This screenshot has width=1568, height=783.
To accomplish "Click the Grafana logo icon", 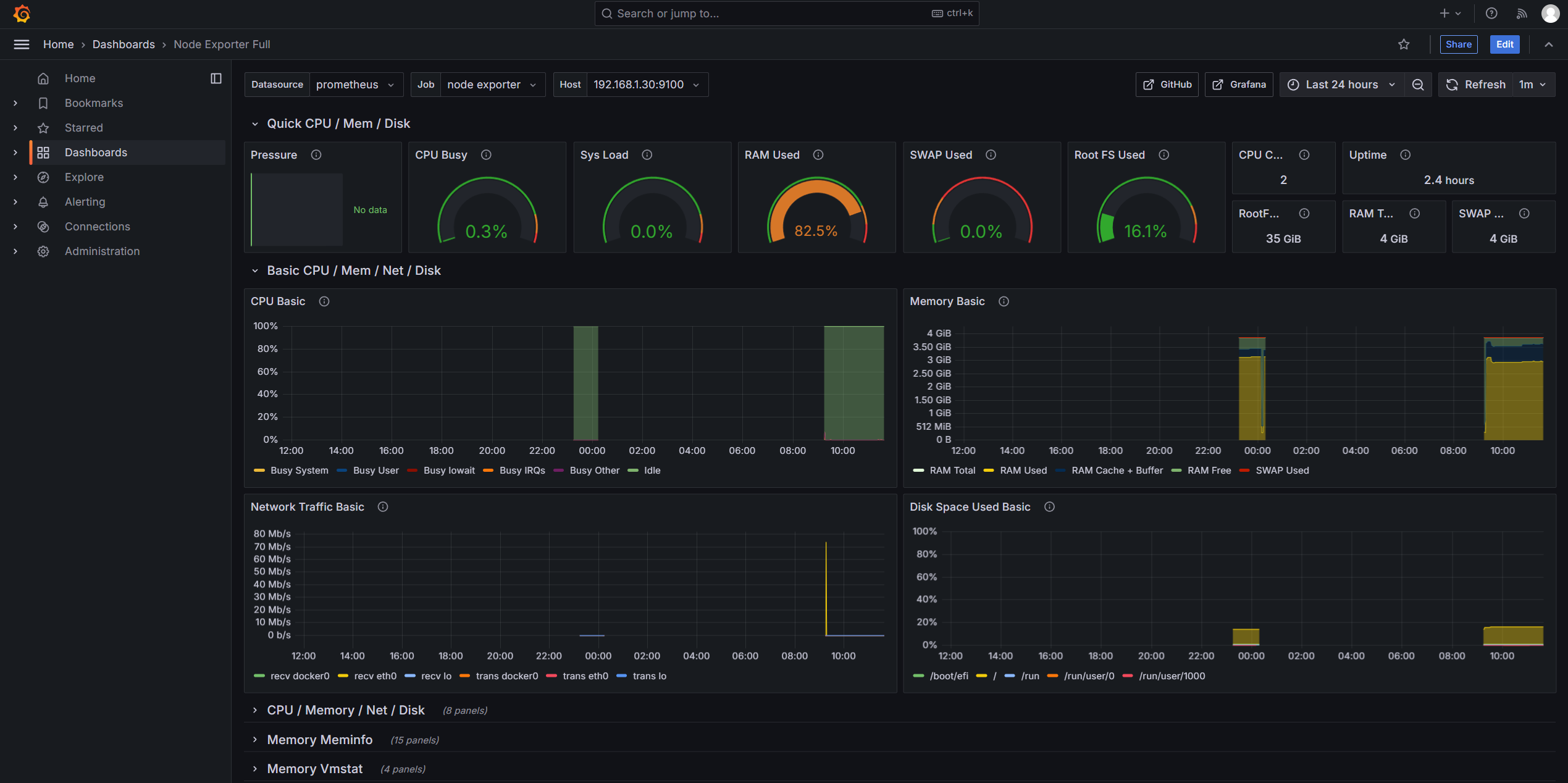I will click(22, 14).
